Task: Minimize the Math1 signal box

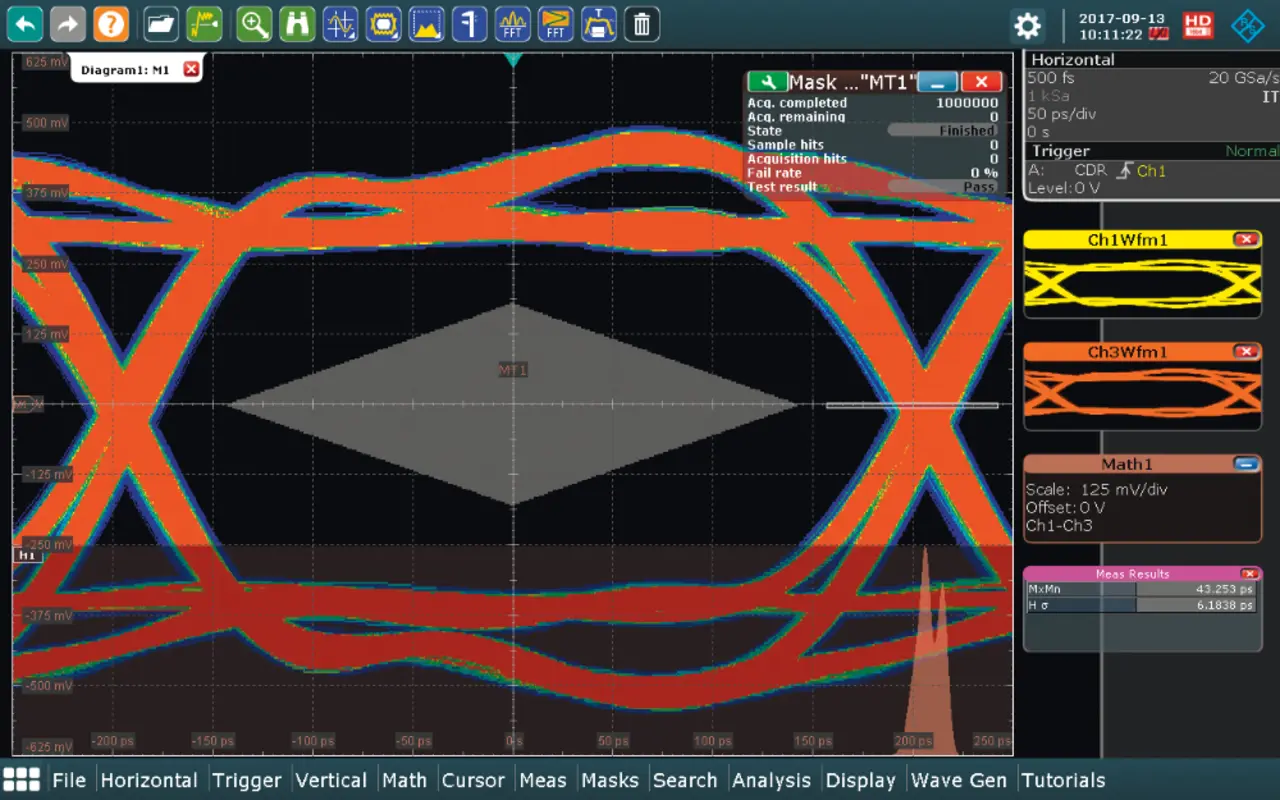Action: coord(1246,464)
